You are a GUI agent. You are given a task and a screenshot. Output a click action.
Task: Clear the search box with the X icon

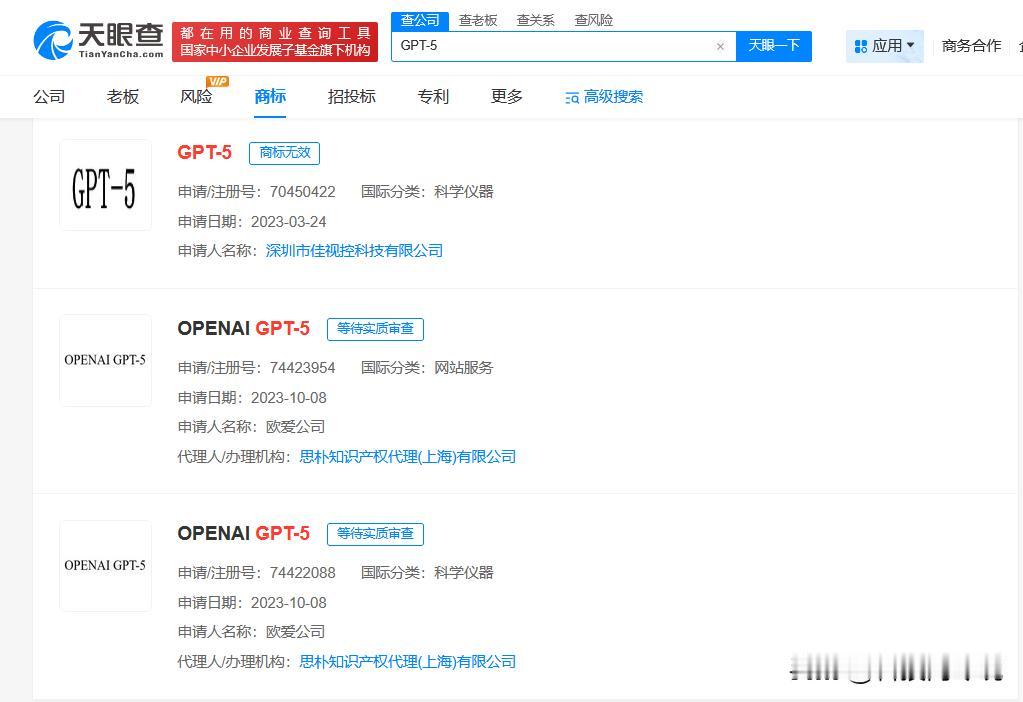point(720,46)
